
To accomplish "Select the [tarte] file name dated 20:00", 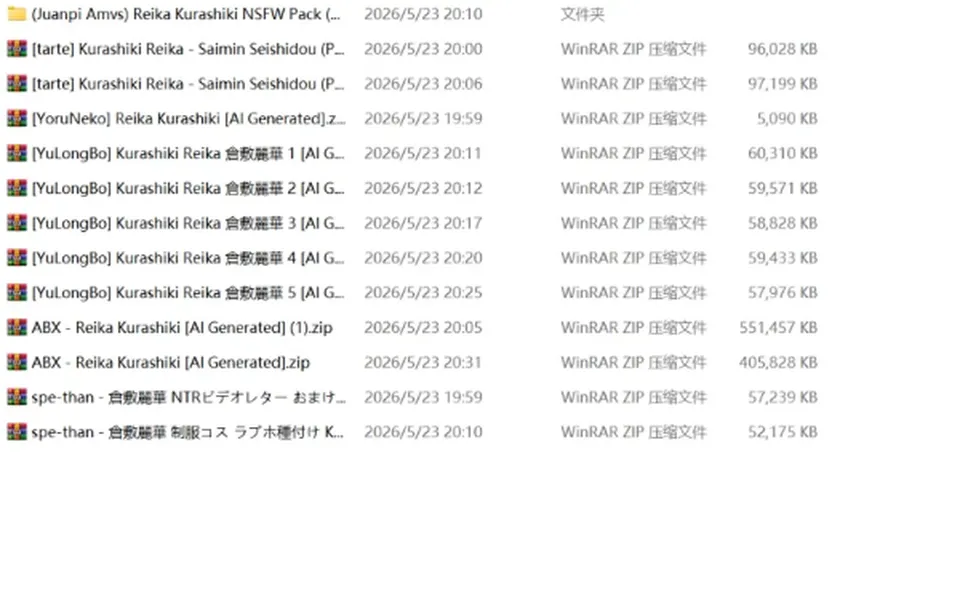I will coord(188,48).
